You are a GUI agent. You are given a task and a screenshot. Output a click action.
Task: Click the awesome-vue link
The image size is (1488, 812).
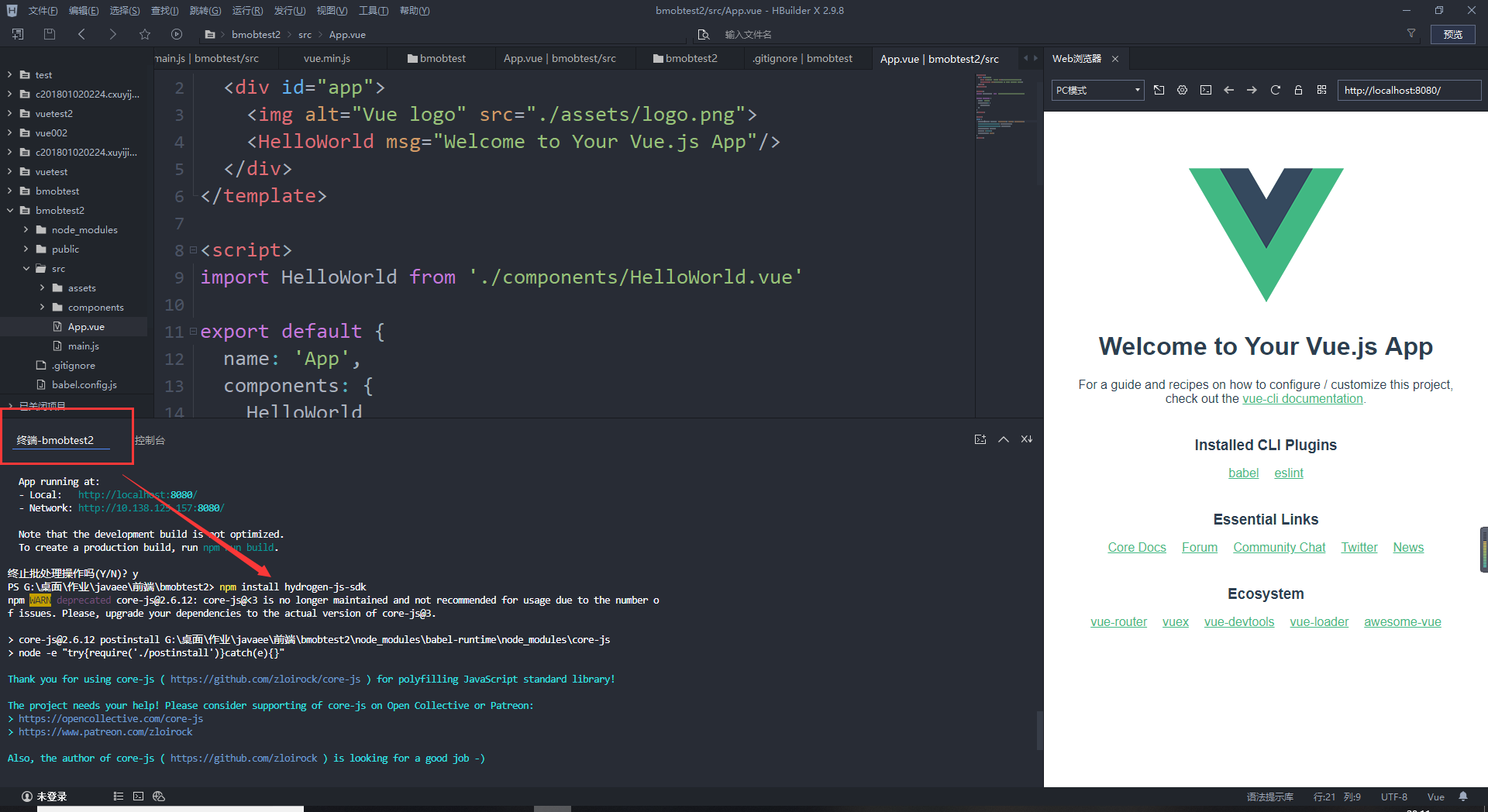(x=1402, y=622)
